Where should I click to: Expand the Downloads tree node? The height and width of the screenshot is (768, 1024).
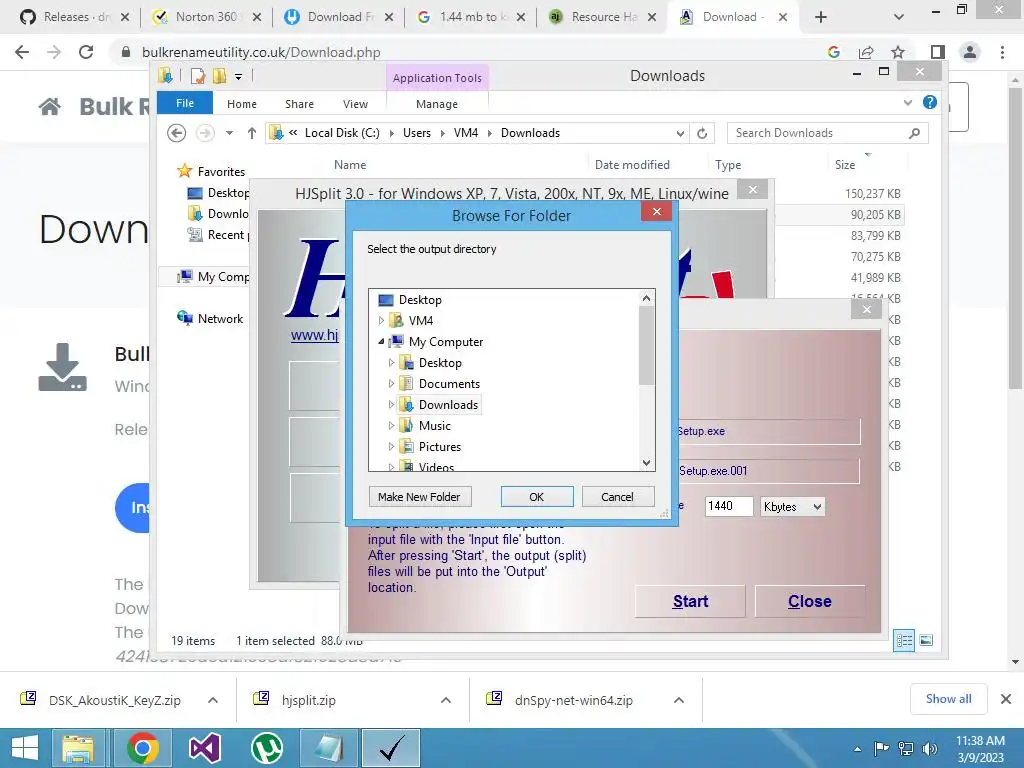[x=391, y=405]
